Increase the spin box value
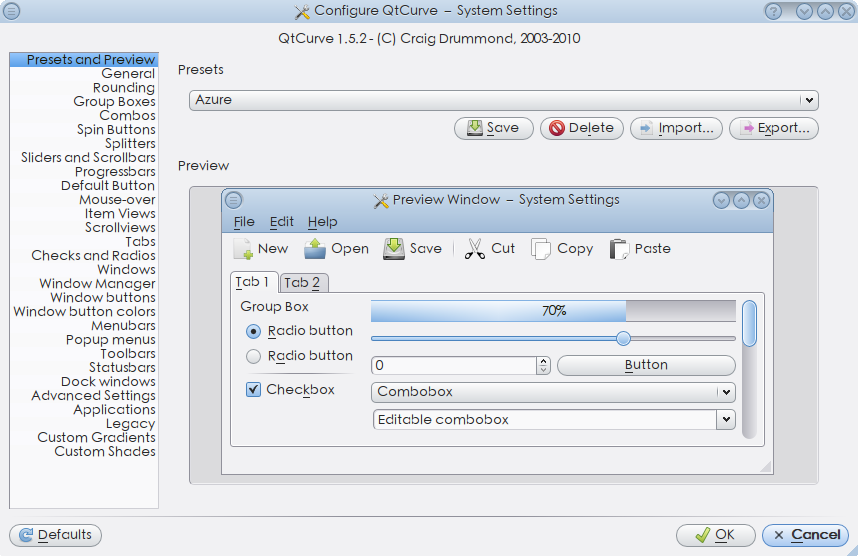Screen dimensions: 858x556 (543, 361)
